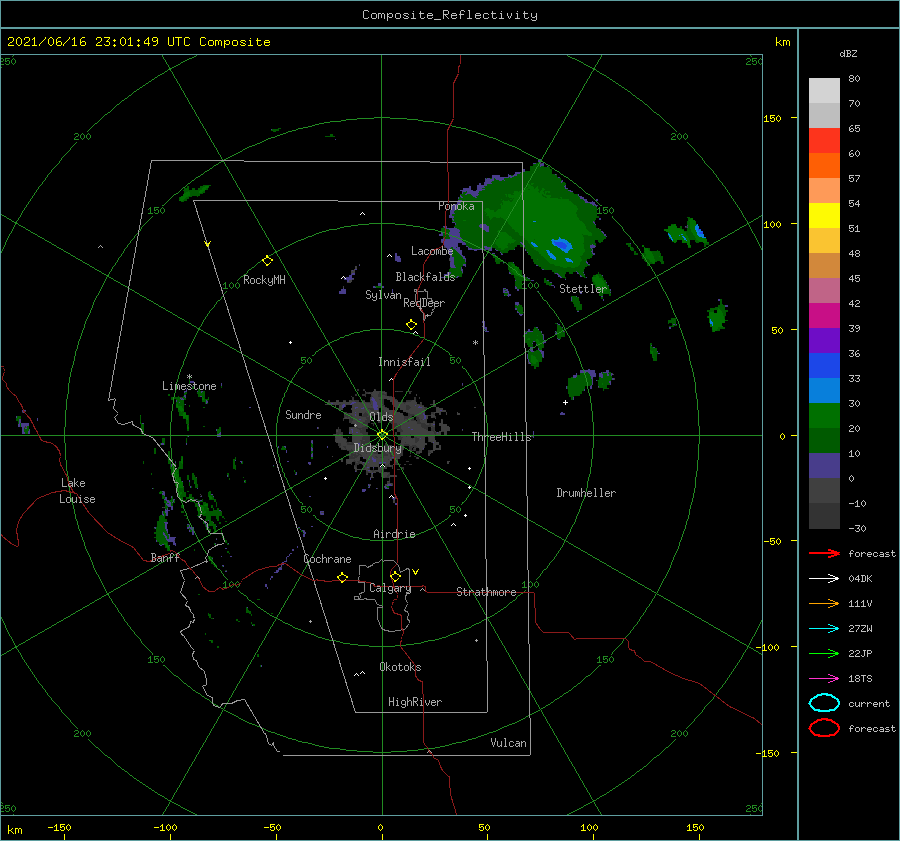Screen dimensions: 900x841
Task: Click the gray ground clutter around Olds
Action: point(390,431)
